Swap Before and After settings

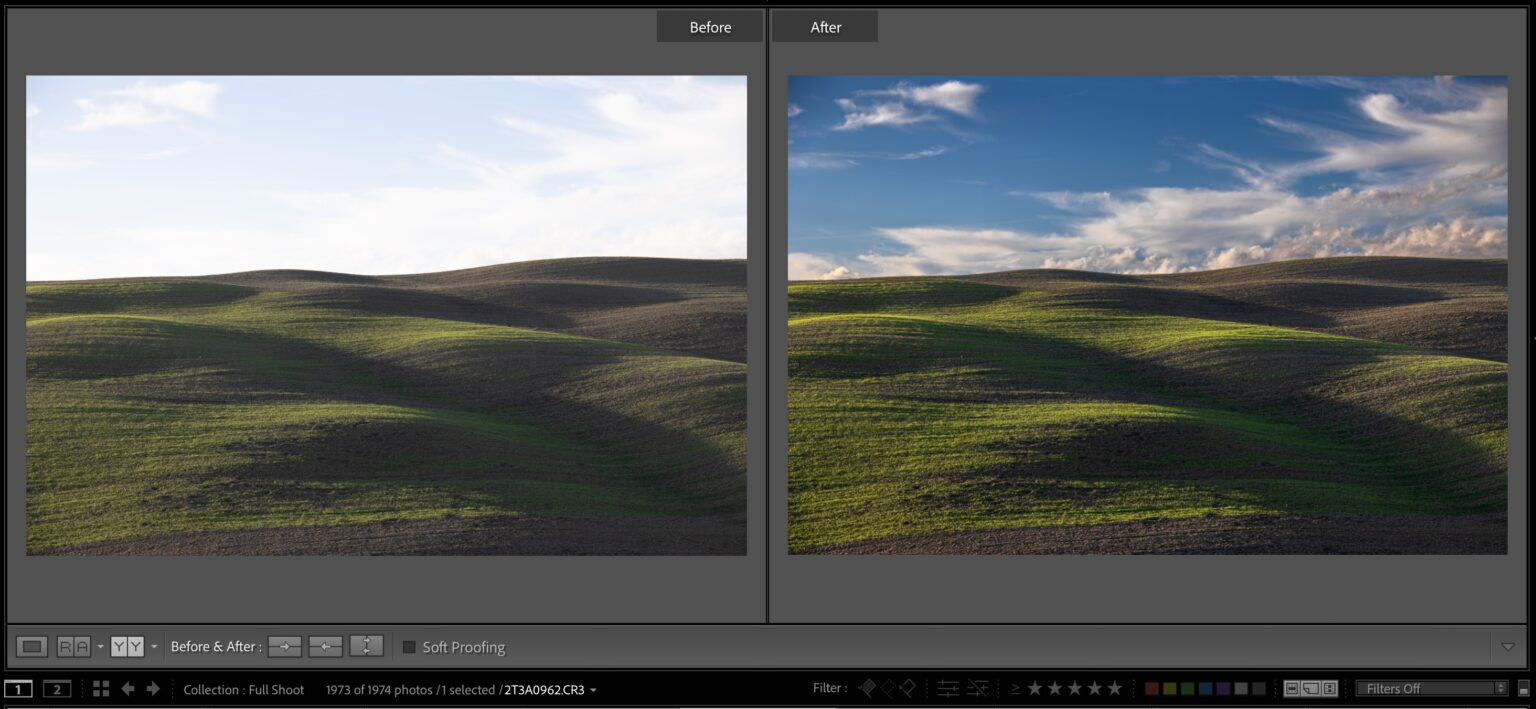(x=365, y=646)
